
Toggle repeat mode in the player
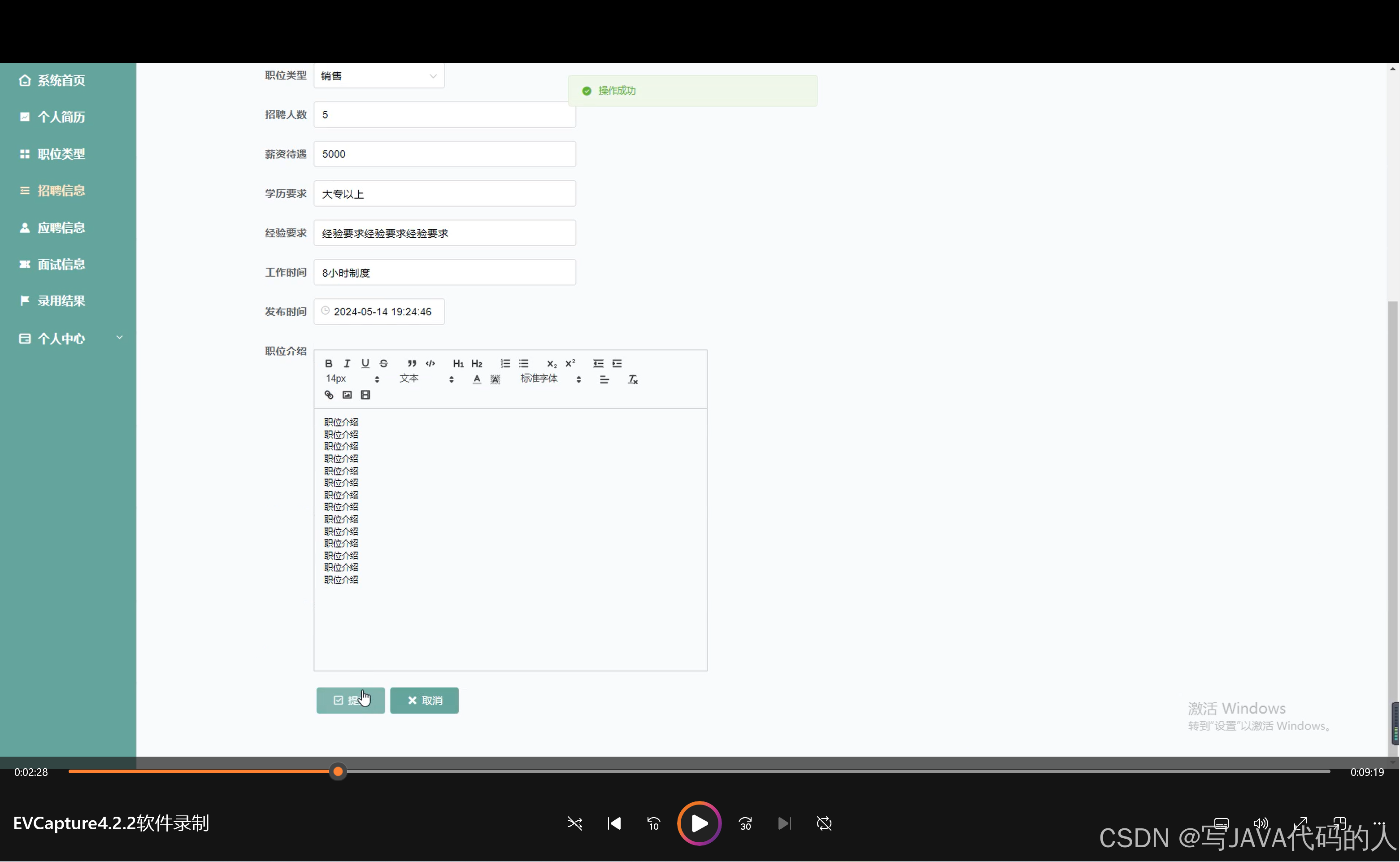[x=824, y=823]
